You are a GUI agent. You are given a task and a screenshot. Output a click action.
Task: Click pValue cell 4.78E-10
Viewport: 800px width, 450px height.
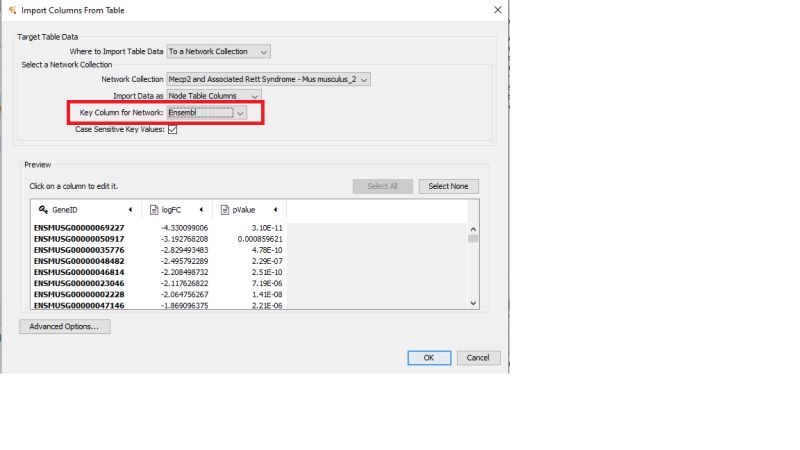tap(267, 250)
